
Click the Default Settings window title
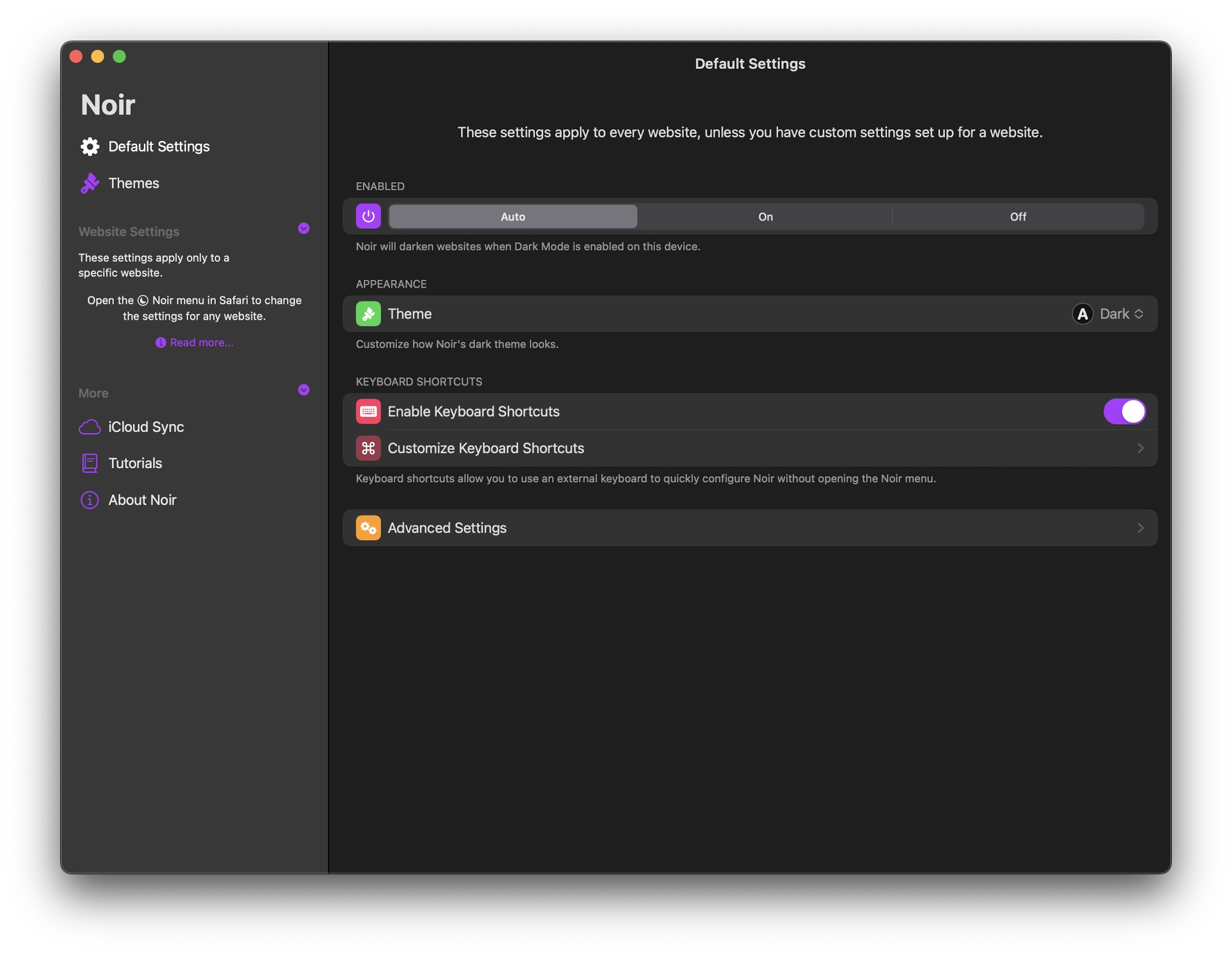[x=750, y=64]
